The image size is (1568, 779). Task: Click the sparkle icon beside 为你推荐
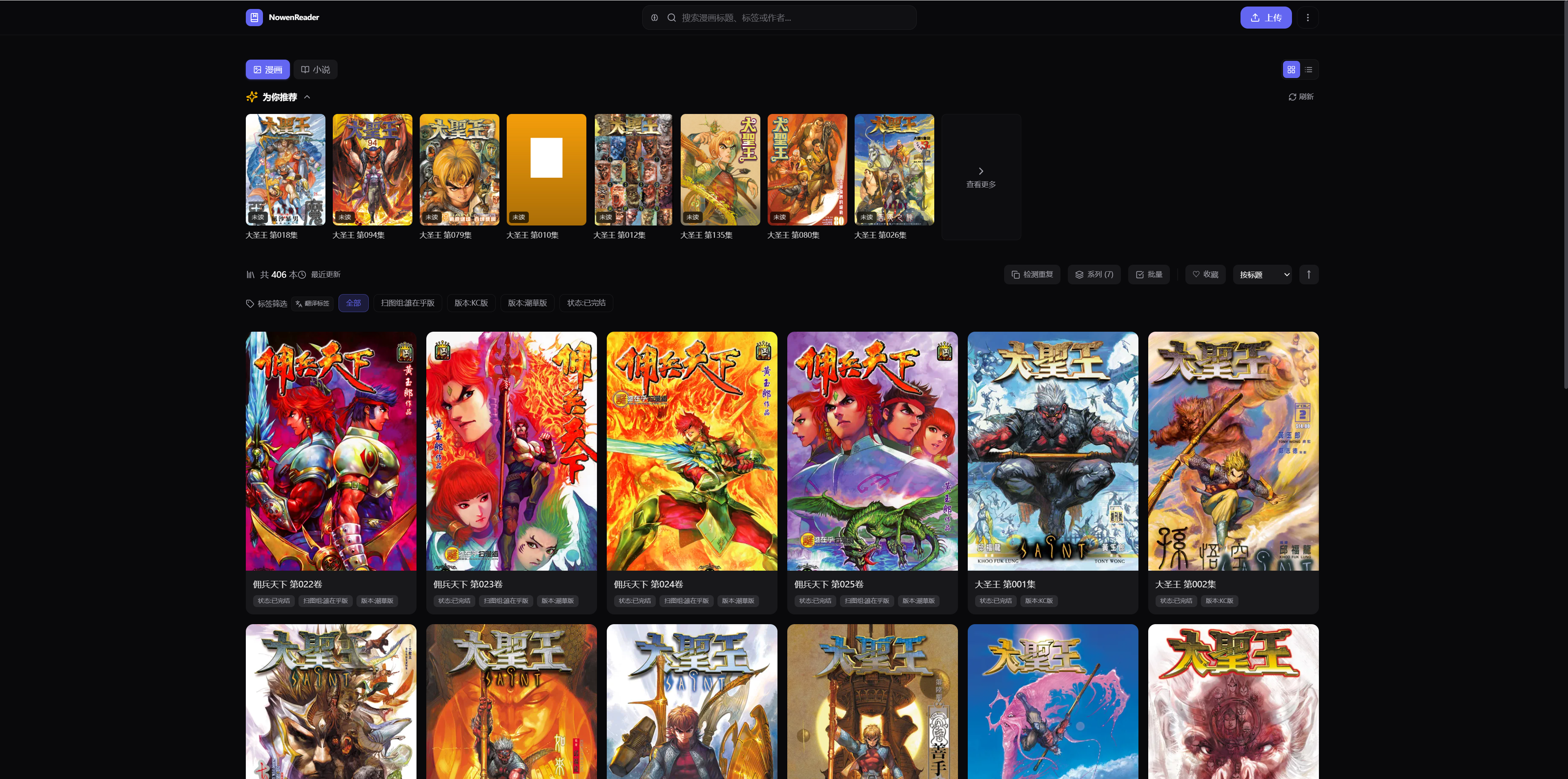coord(252,97)
